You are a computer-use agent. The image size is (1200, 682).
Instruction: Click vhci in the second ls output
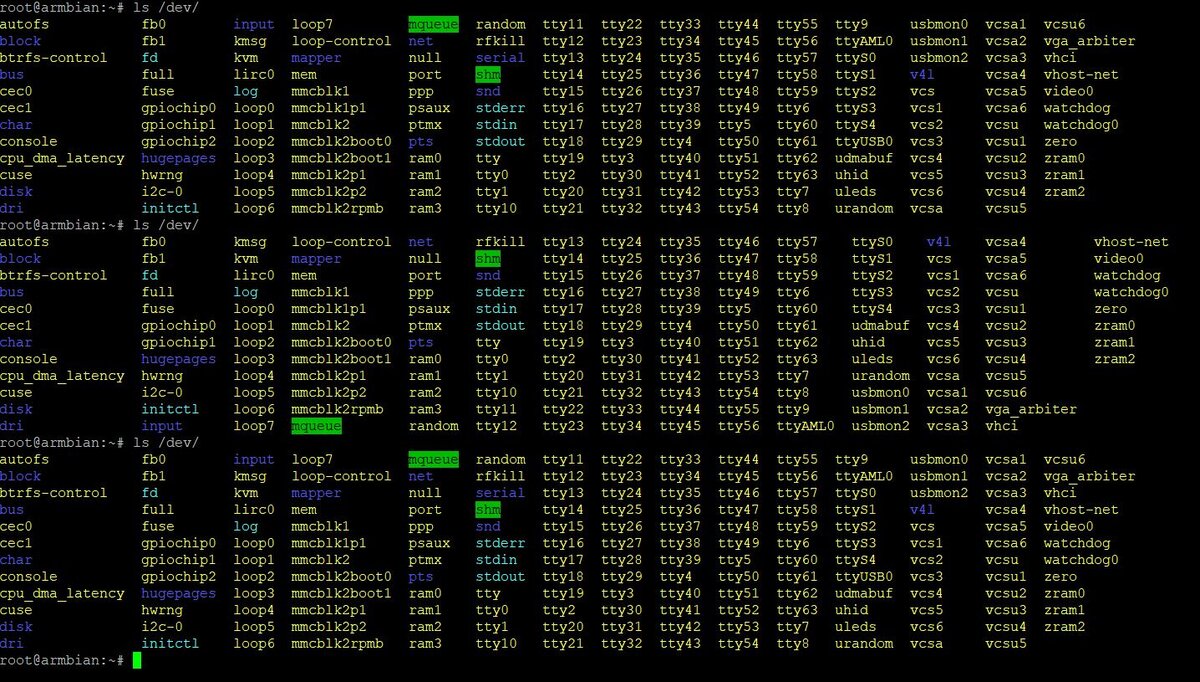[1001, 426]
